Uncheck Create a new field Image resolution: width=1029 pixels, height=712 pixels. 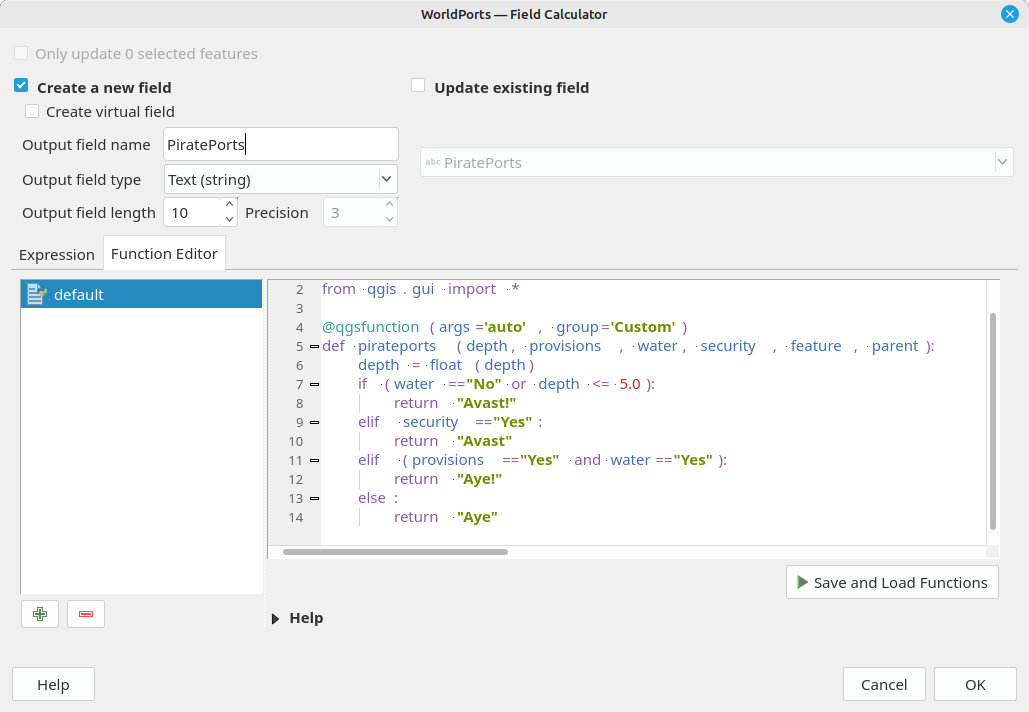pos(21,87)
